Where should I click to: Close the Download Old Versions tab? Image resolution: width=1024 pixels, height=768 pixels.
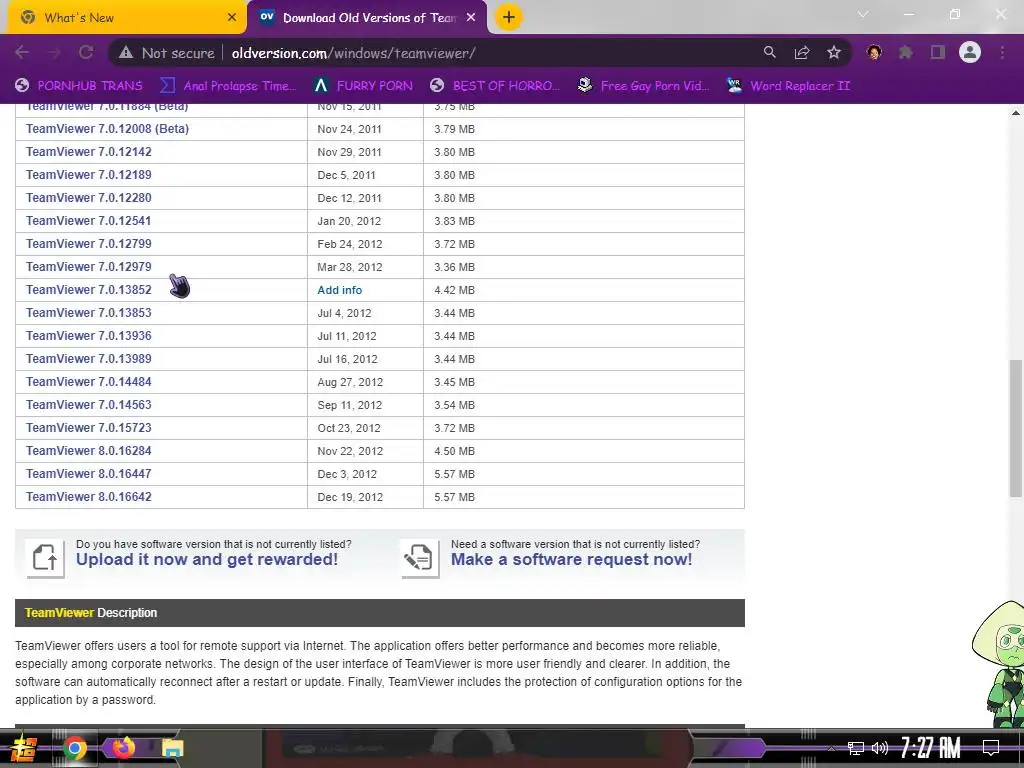pos(471,18)
